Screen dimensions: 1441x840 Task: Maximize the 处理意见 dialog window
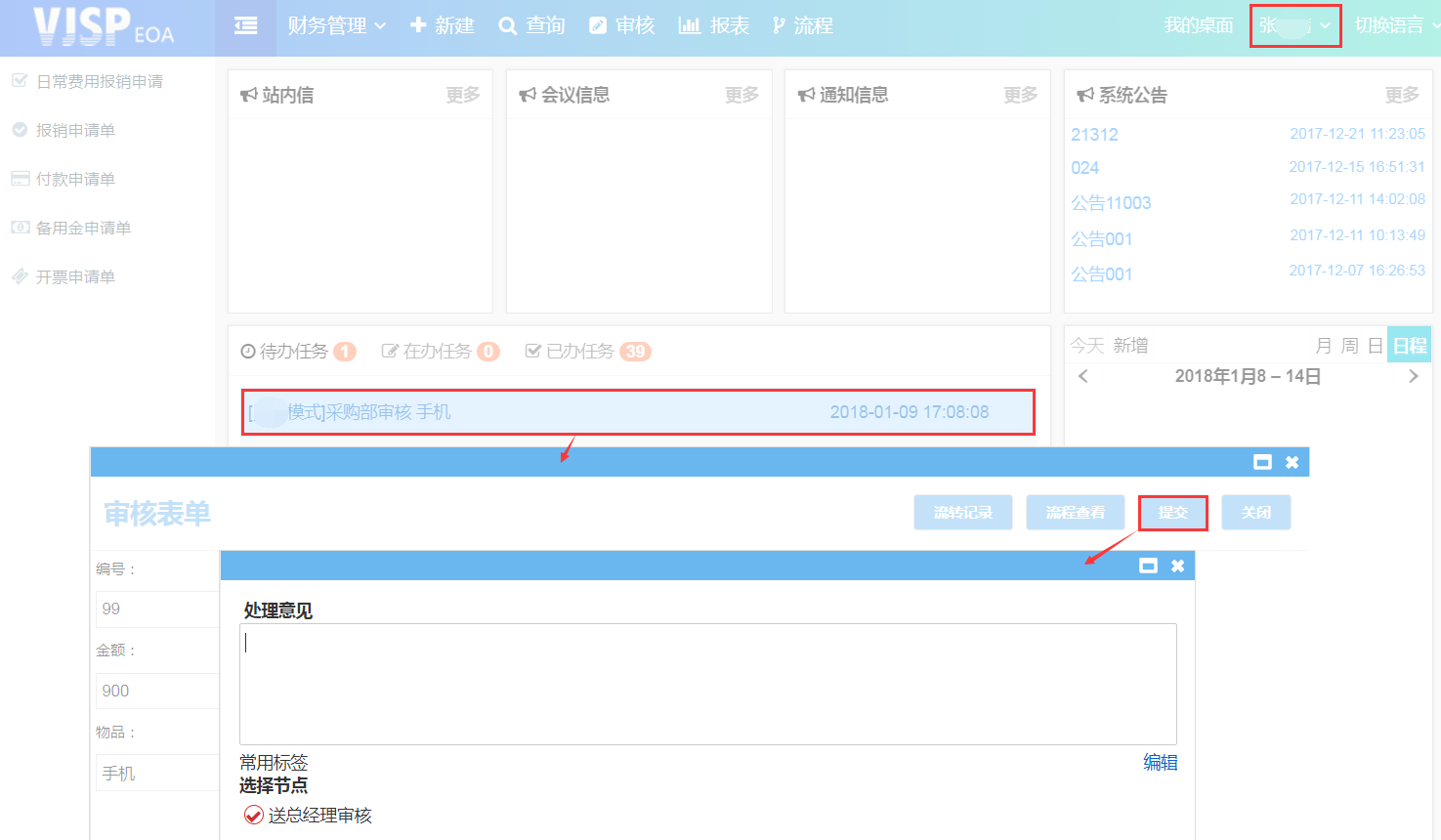(x=1148, y=566)
